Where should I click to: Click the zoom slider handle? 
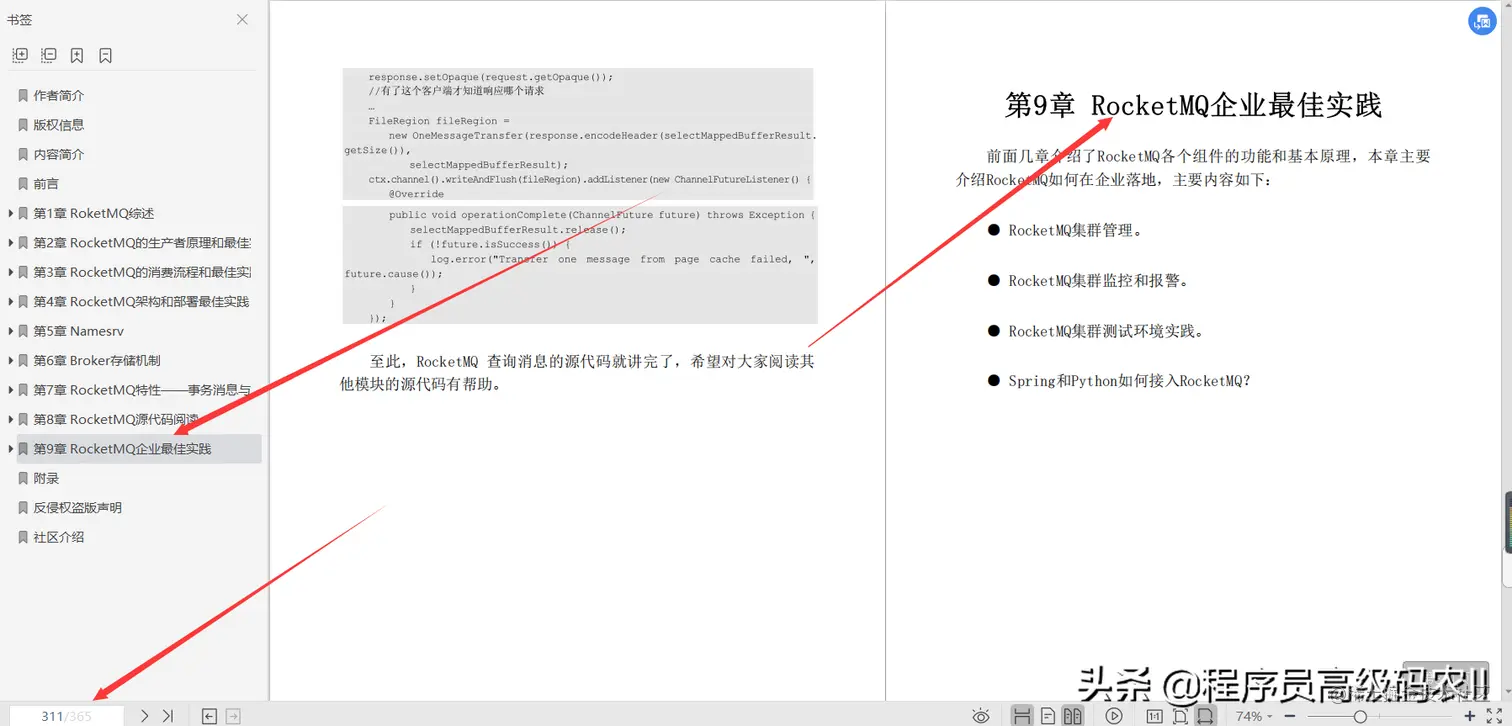(x=1360, y=716)
